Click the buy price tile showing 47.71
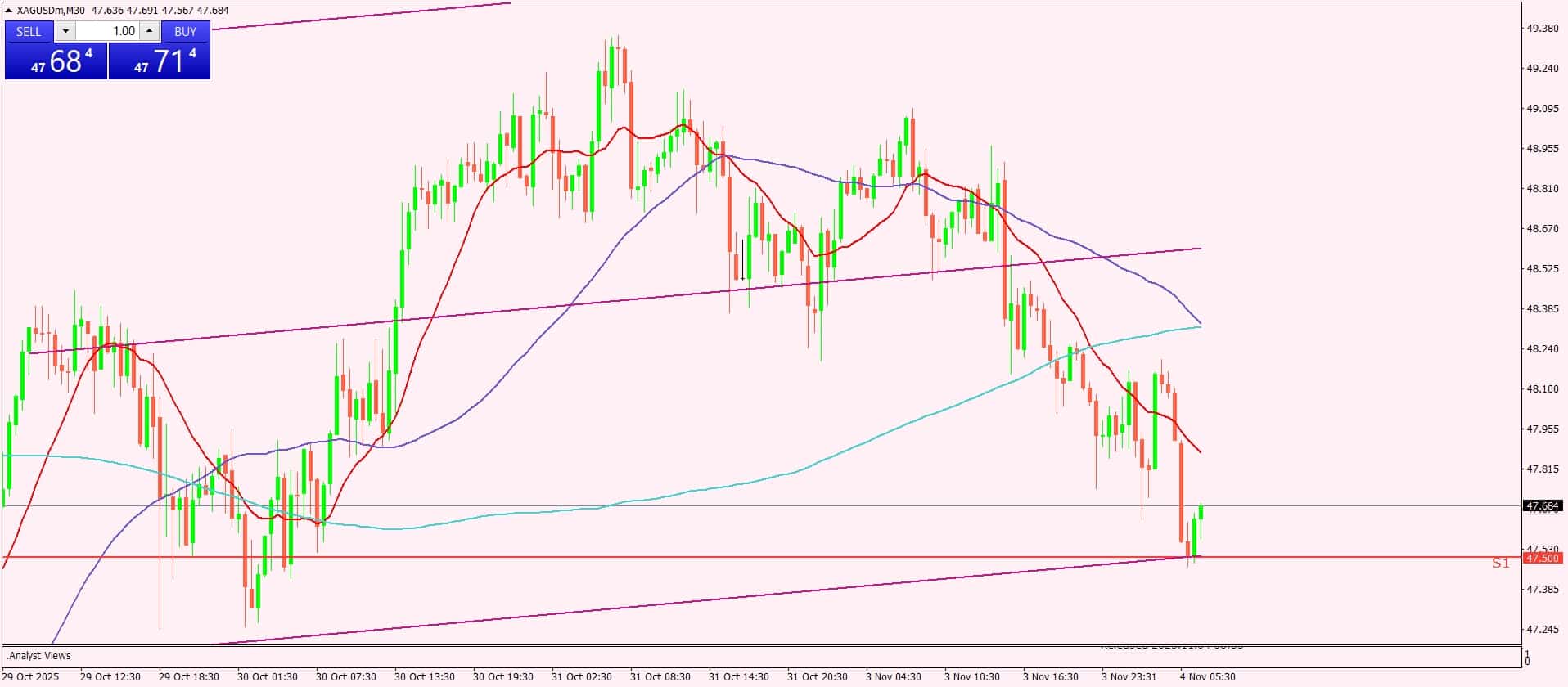 pyautogui.click(x=160, y=61)
